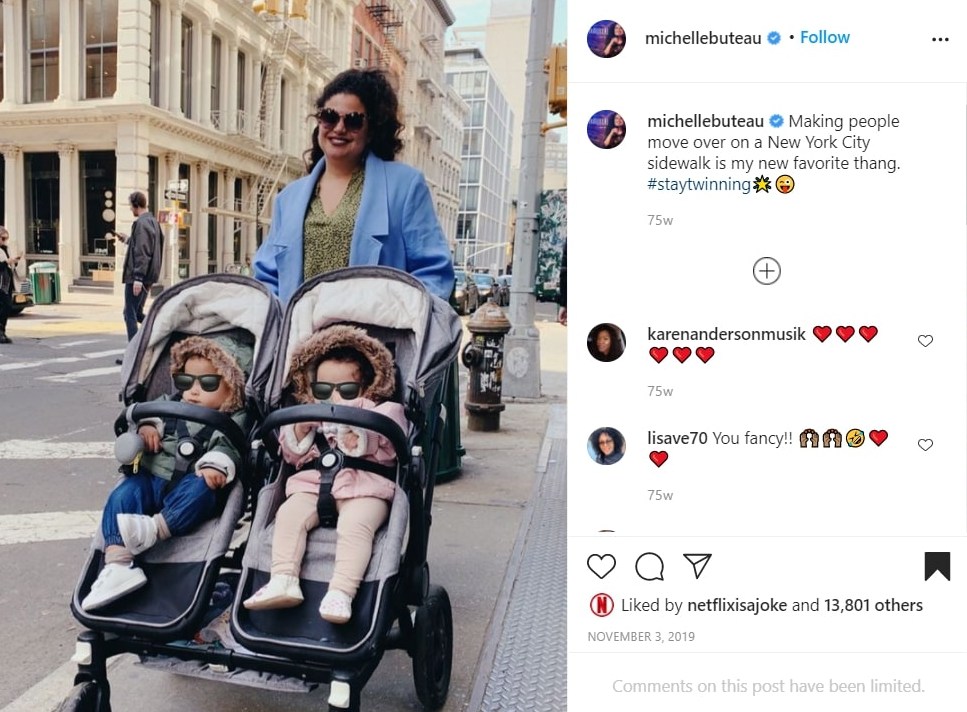This screenshot has width=967, height=712.
Task: Click the stroller photo image
Action: (283, 356)
